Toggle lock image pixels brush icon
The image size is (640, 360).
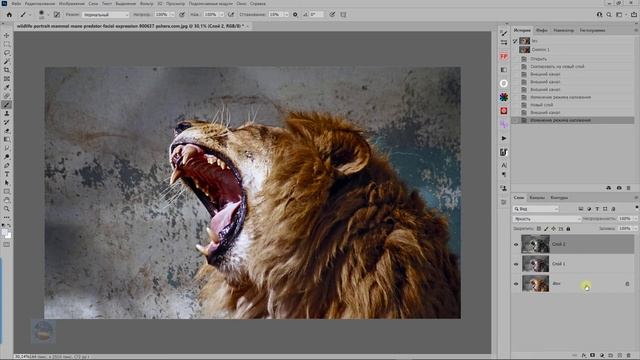pos(546,229)
